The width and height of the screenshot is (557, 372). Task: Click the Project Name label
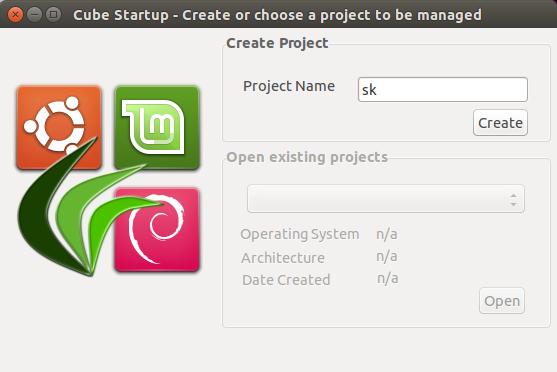[x=289, y=86]
